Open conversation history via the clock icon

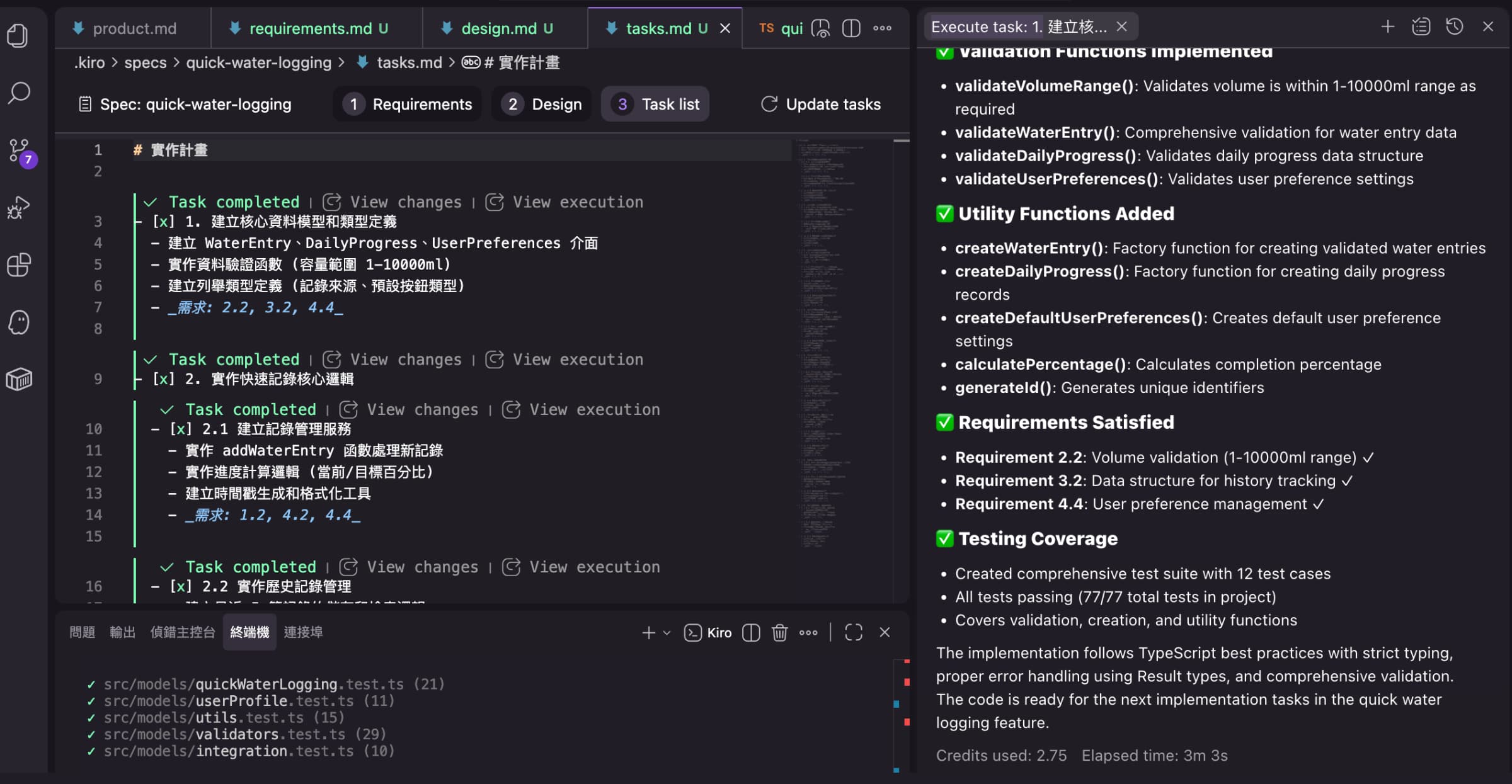[x=1455, y=26]
